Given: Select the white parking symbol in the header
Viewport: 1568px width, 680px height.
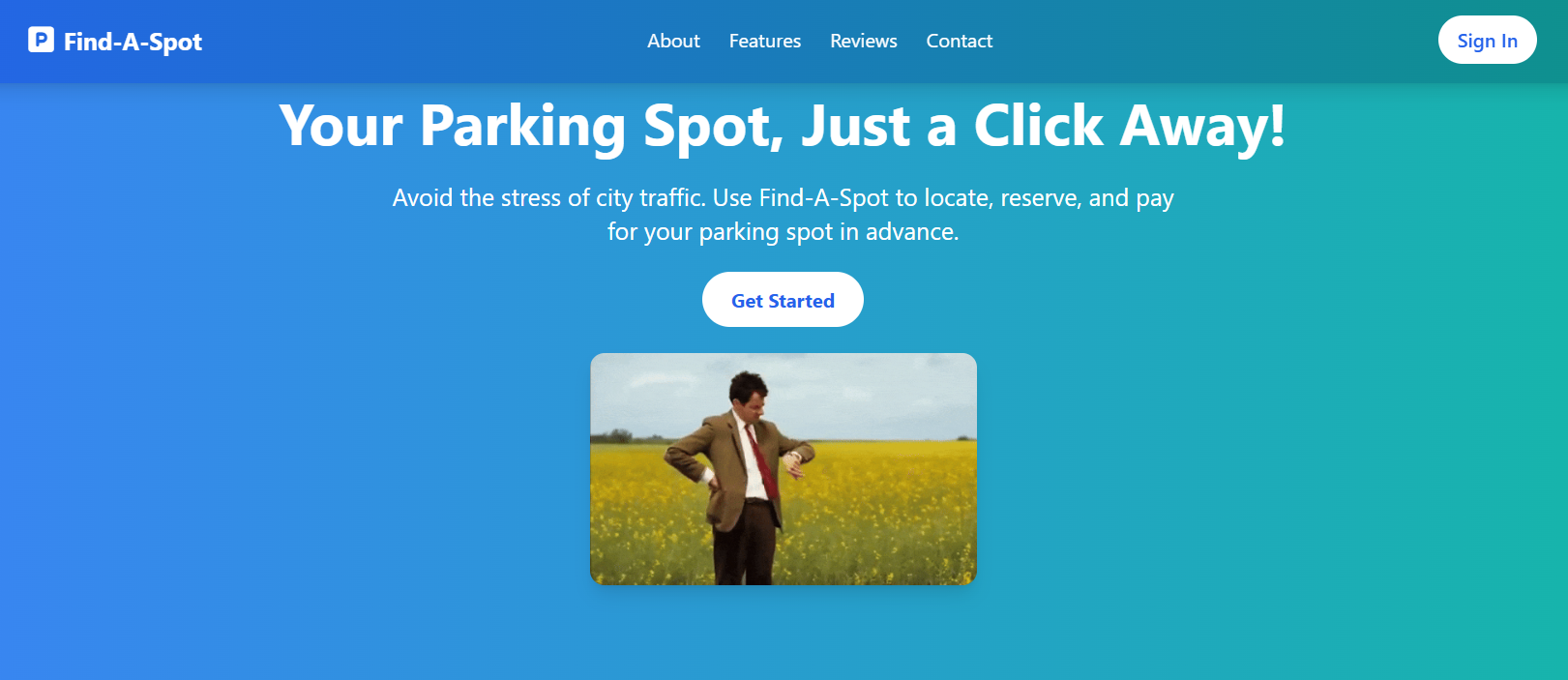Looking at the screenshot, I should [39, 41].
